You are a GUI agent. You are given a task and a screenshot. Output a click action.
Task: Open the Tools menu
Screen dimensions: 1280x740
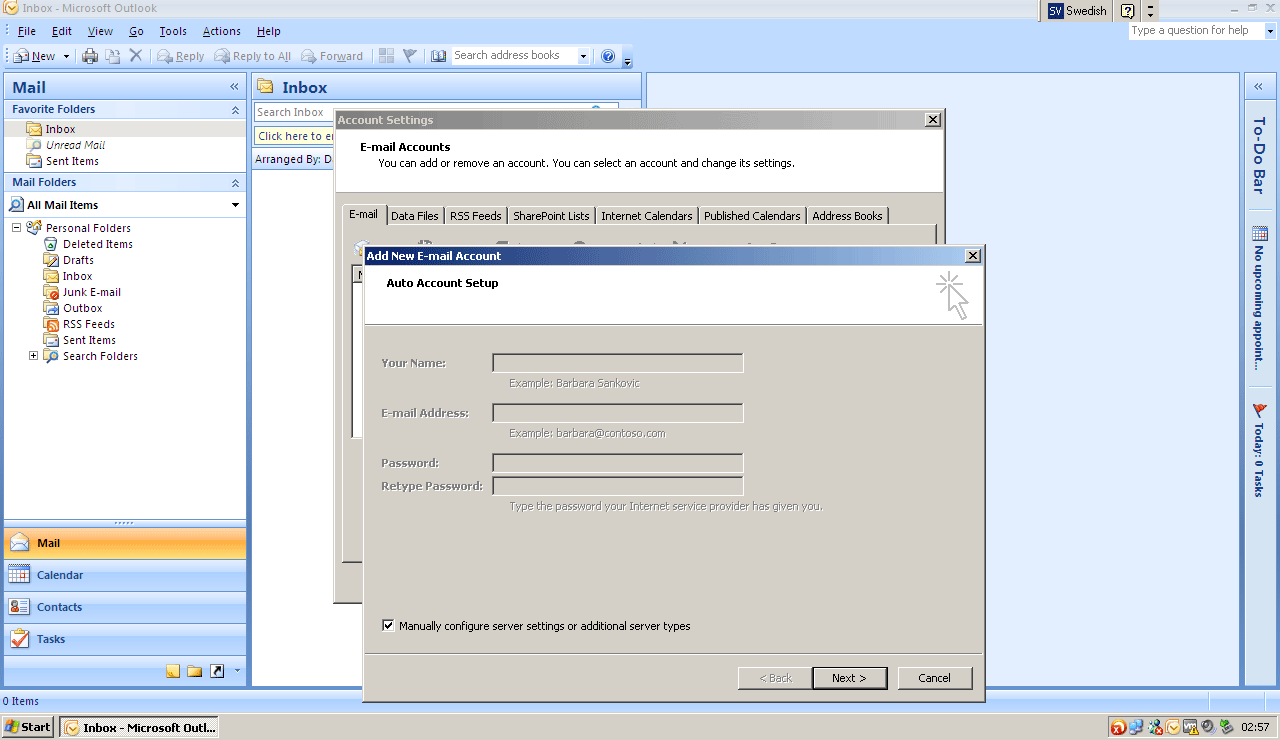[x=173, y=31]
